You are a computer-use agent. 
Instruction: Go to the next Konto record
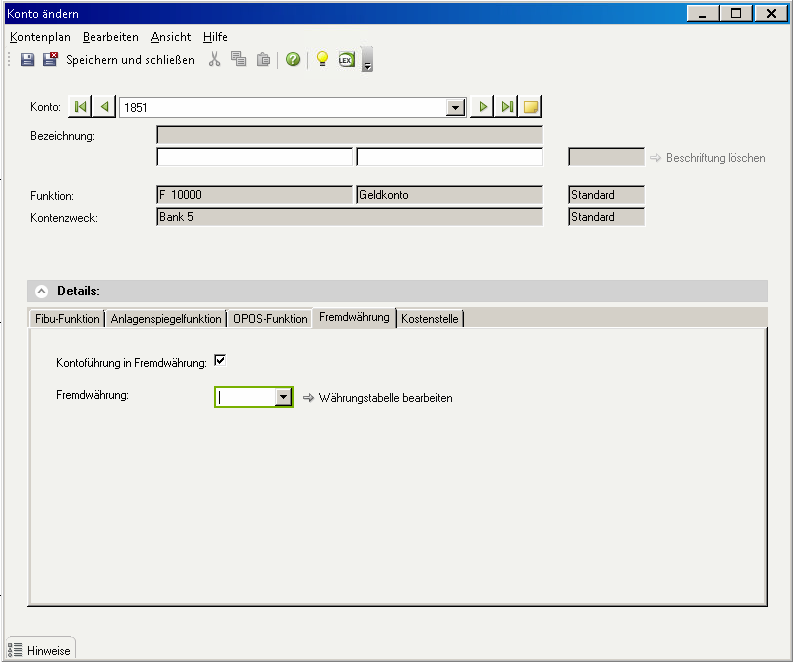coord(482,107)
